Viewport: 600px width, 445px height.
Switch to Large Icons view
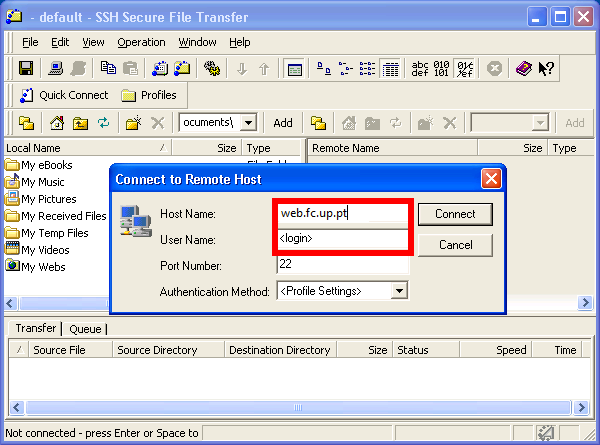coord(324,68)
